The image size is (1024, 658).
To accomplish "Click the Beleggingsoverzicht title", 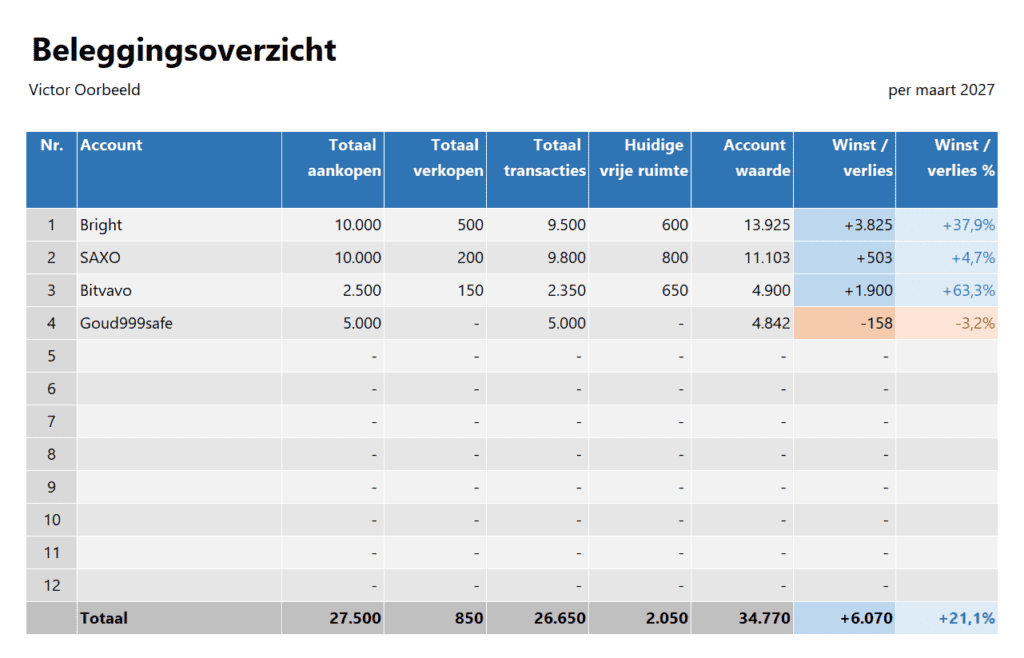I will click(183, 49).
